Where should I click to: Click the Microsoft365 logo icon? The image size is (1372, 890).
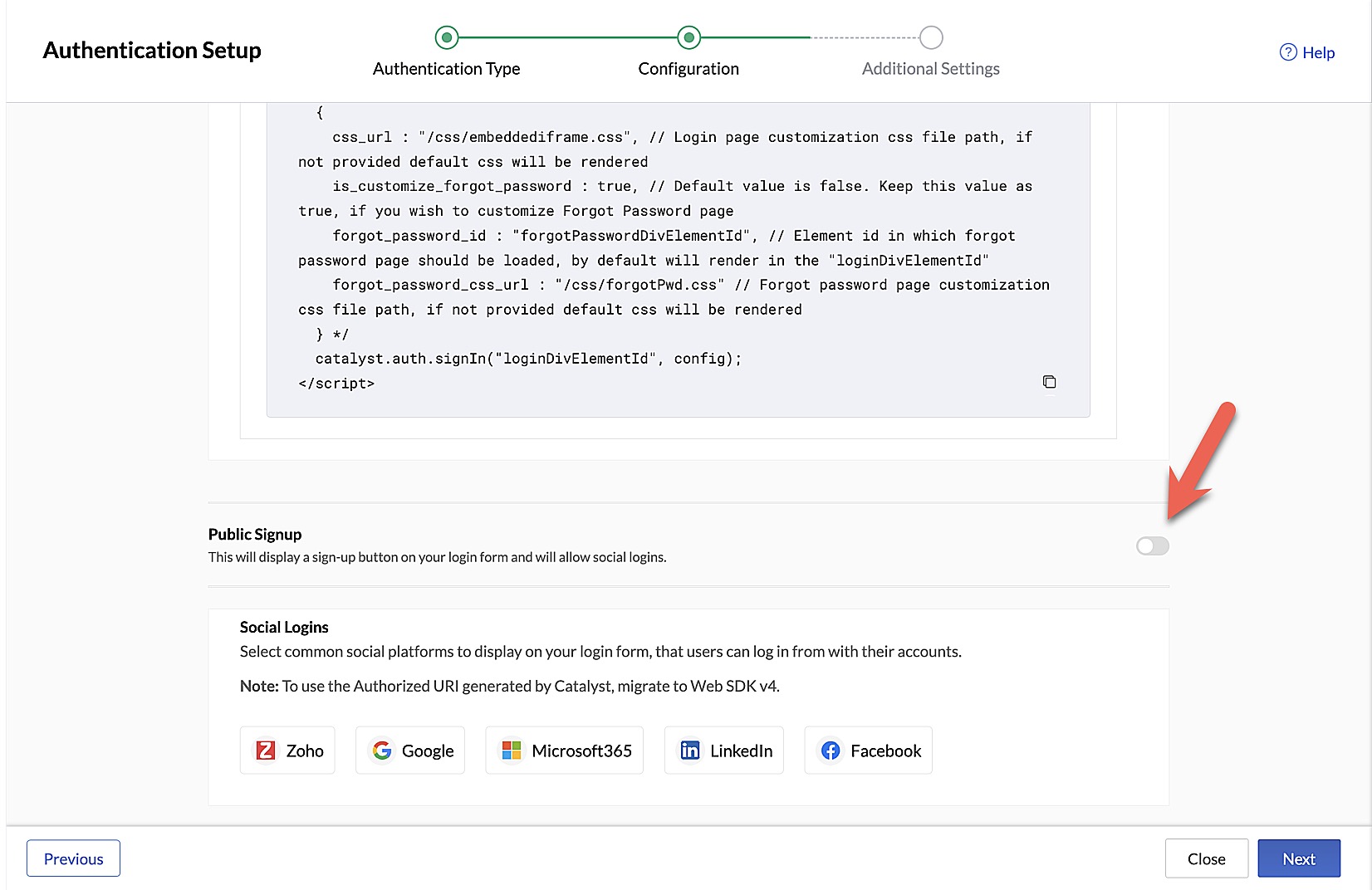(512, 751)
